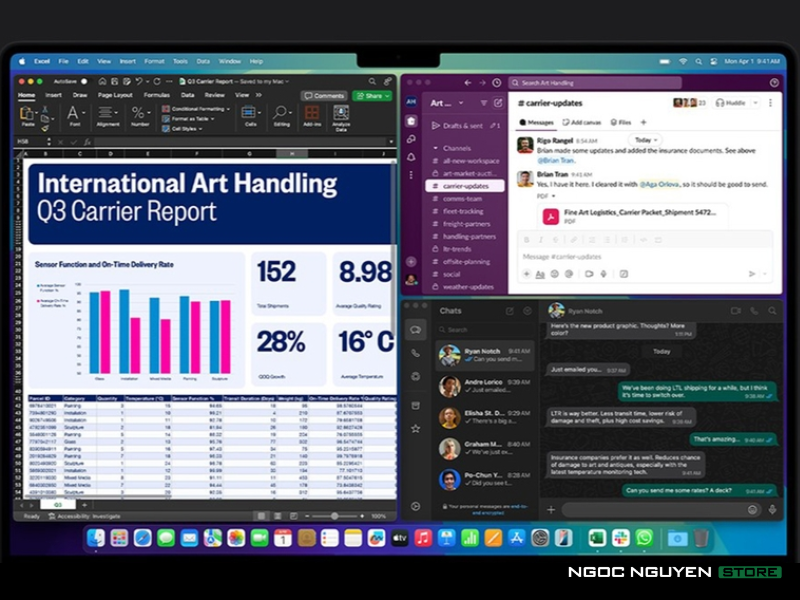Open the Format as Table dropdown
The width and height of the screenshot is (800, 600).
[195, 118]
